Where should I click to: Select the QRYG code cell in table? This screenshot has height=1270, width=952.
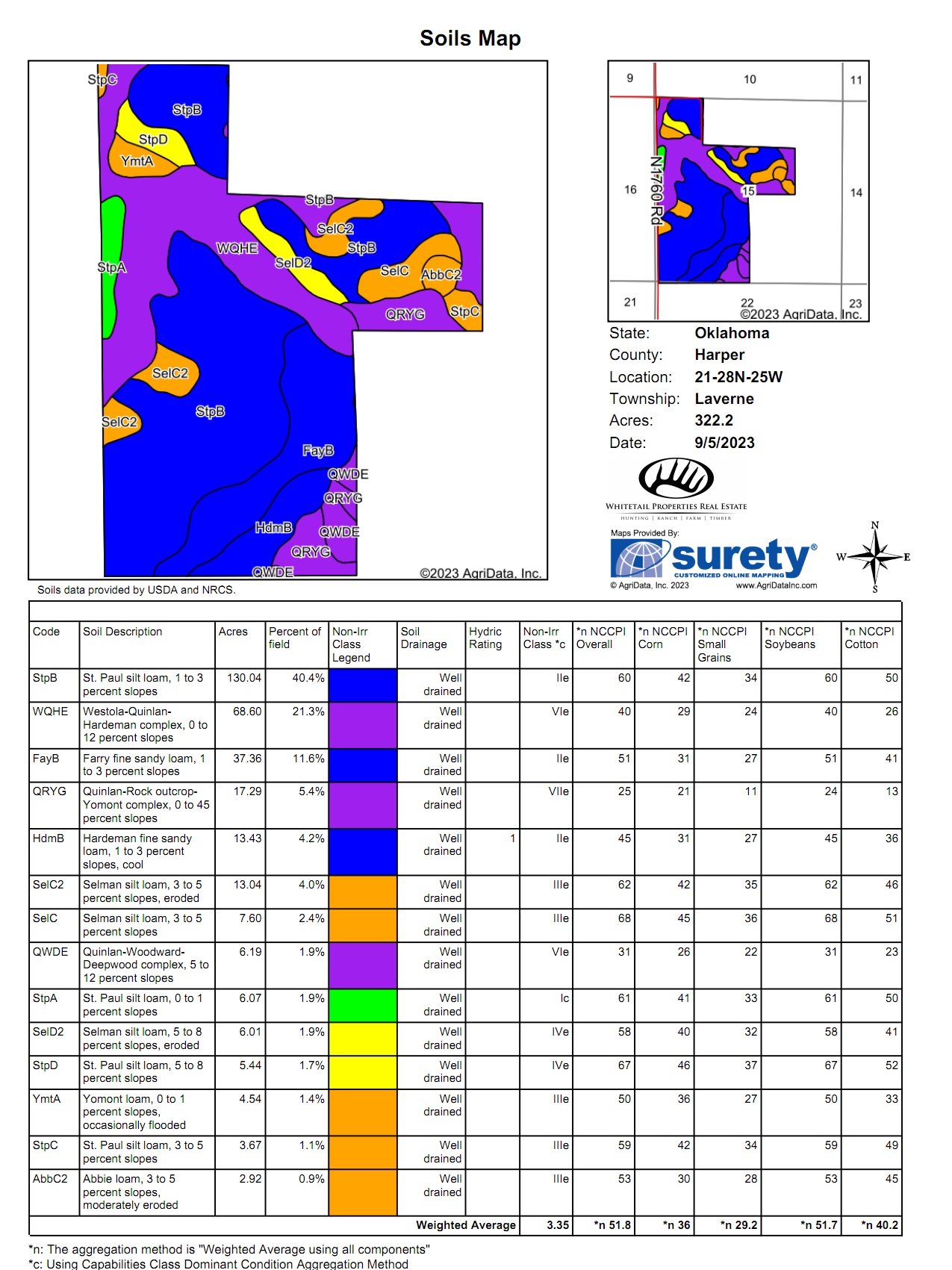(x=49, y=791)
